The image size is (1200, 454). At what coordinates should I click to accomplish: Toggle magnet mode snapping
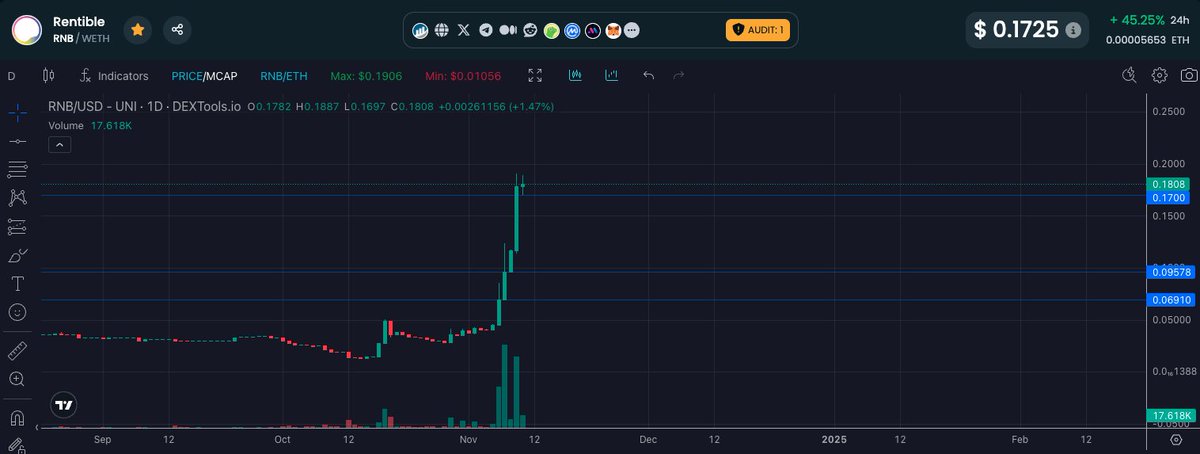[17, 417]
